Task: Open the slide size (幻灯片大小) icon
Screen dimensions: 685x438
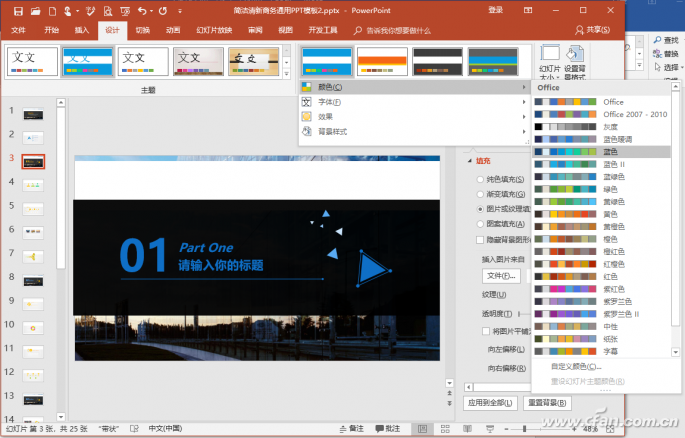Action: coord(550,54)
